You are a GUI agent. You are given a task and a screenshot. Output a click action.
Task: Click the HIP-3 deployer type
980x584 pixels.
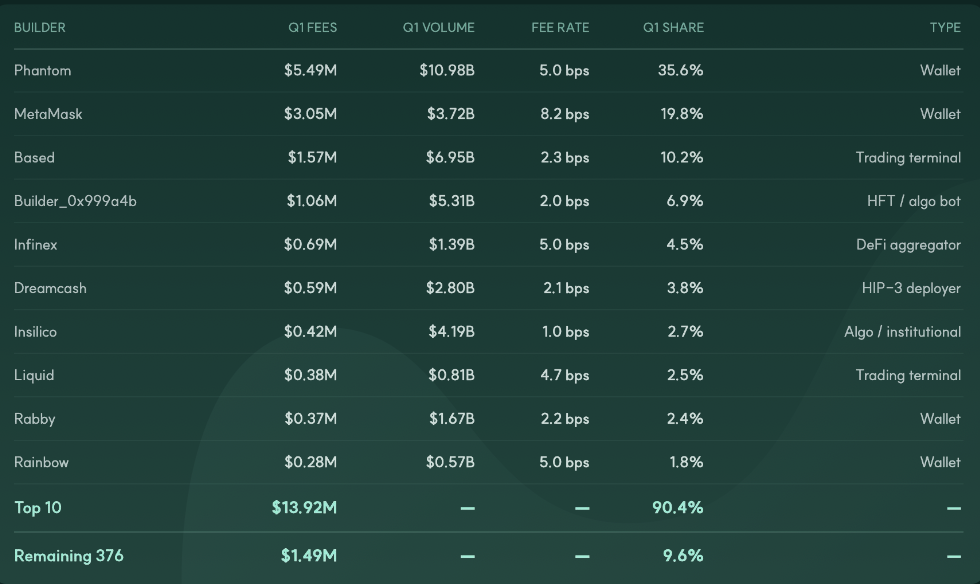tap(911, 288)
